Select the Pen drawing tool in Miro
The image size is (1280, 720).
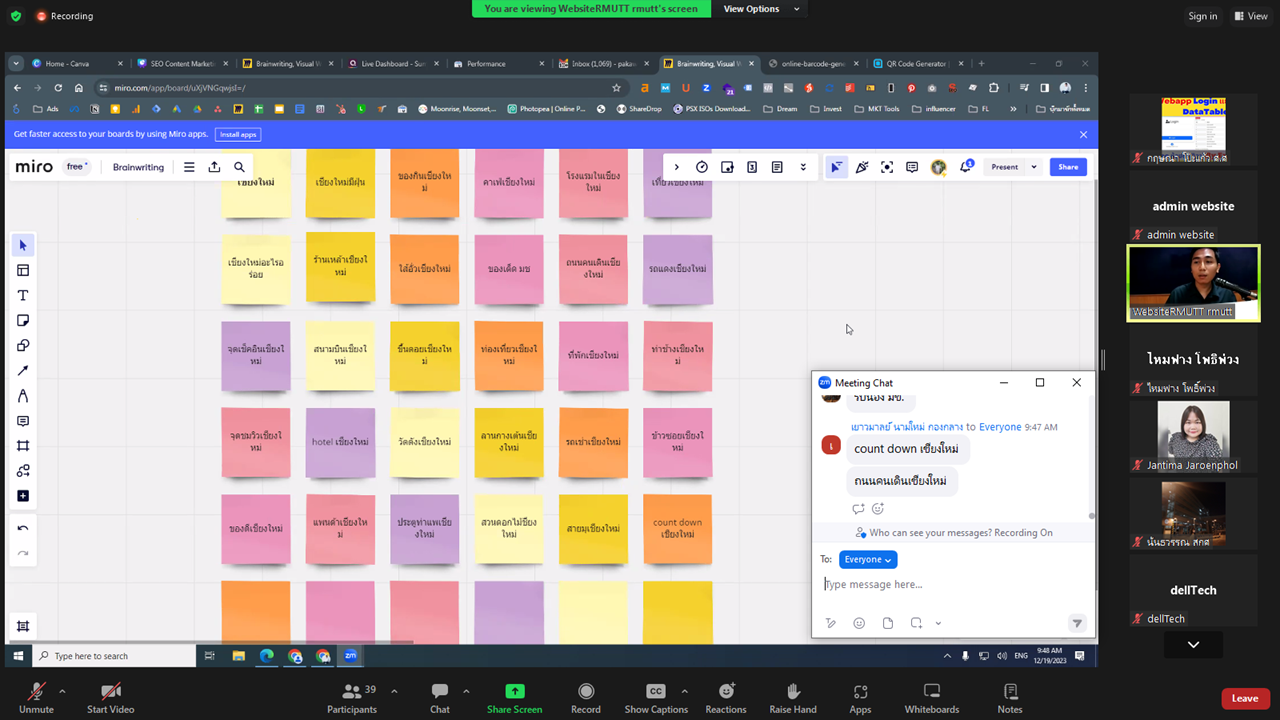(x=23, y=396)
